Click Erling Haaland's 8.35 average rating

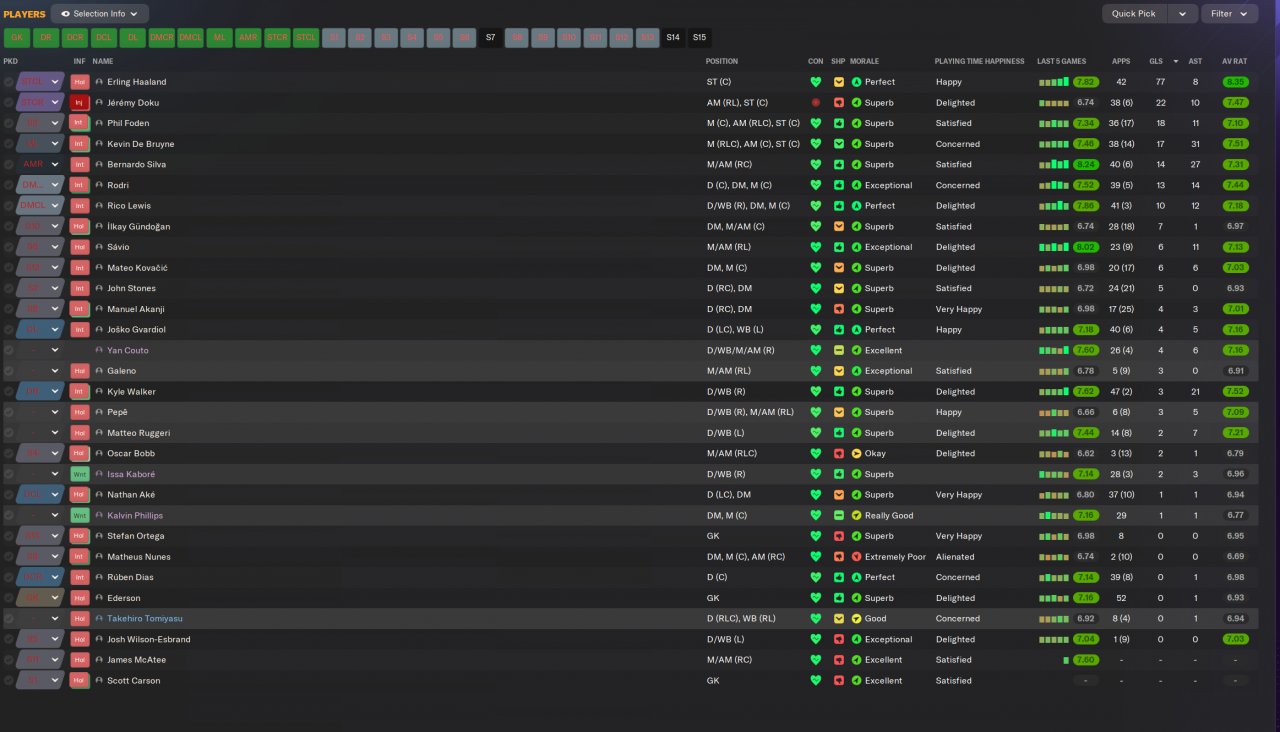(x=1236, y=82)
